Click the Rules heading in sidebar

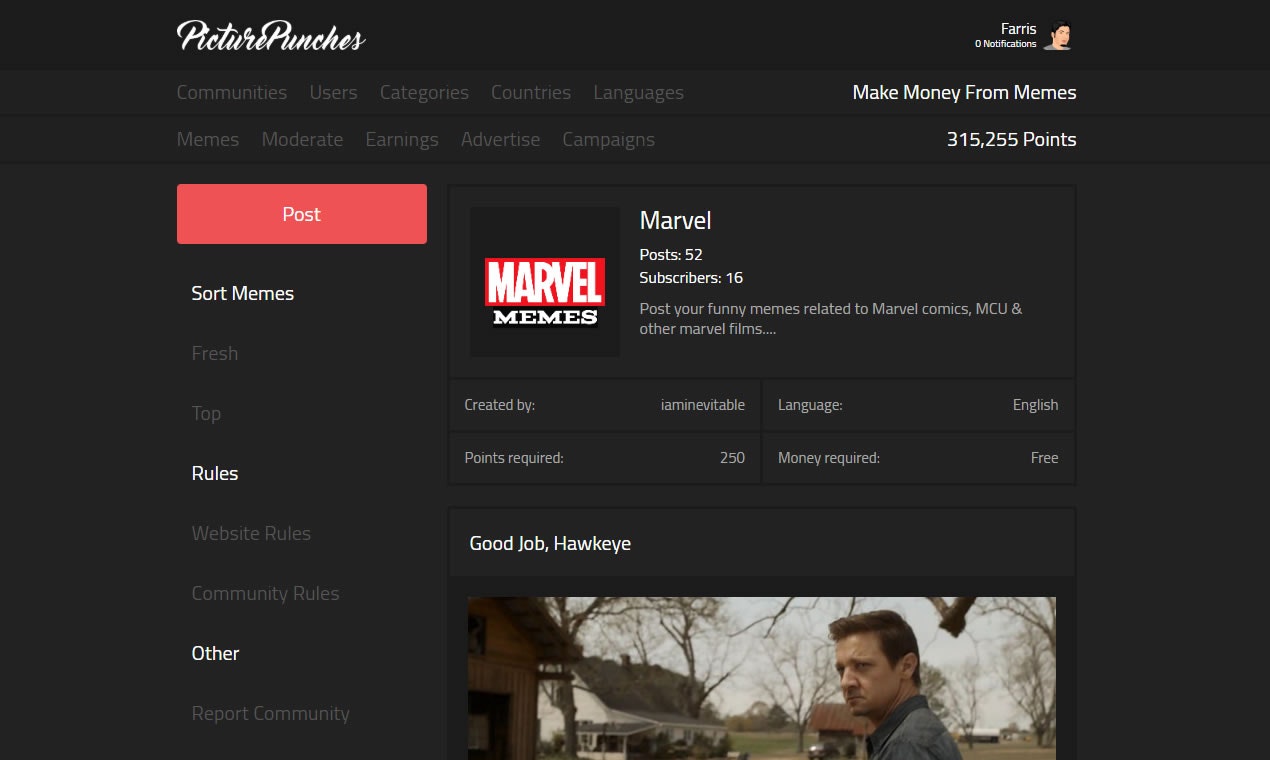click(x=215, y=473)
